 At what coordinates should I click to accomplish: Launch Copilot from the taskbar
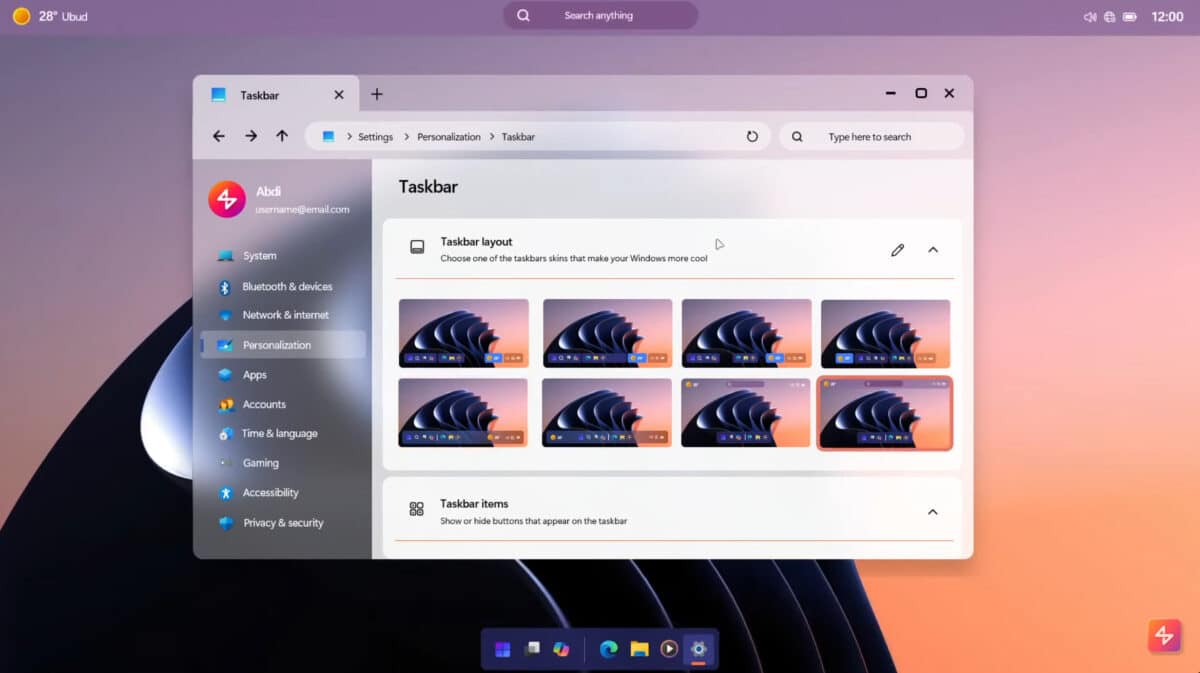[x=561, y=649]
